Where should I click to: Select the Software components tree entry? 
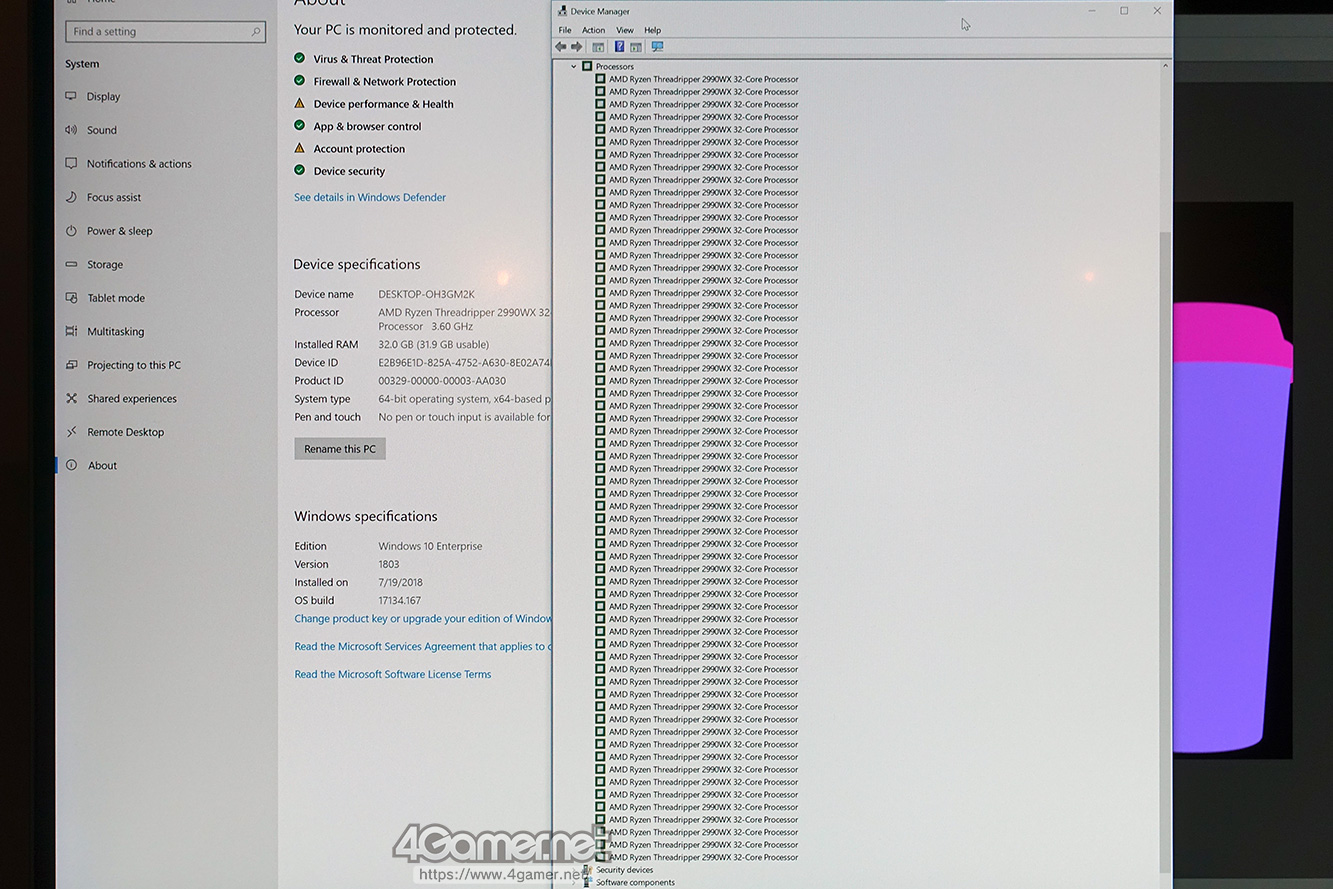tap(635, 882)
